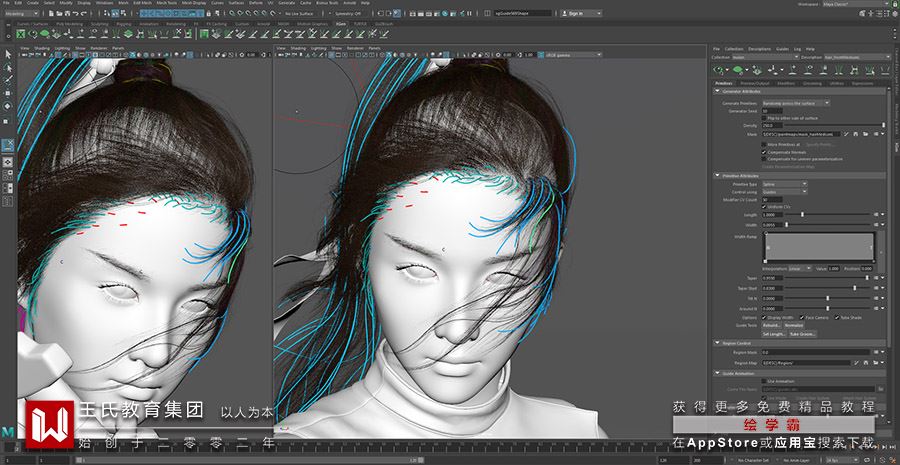Open ramp Interpolation dropdown
Screen dimensions: 900x465
click(800, 269)
